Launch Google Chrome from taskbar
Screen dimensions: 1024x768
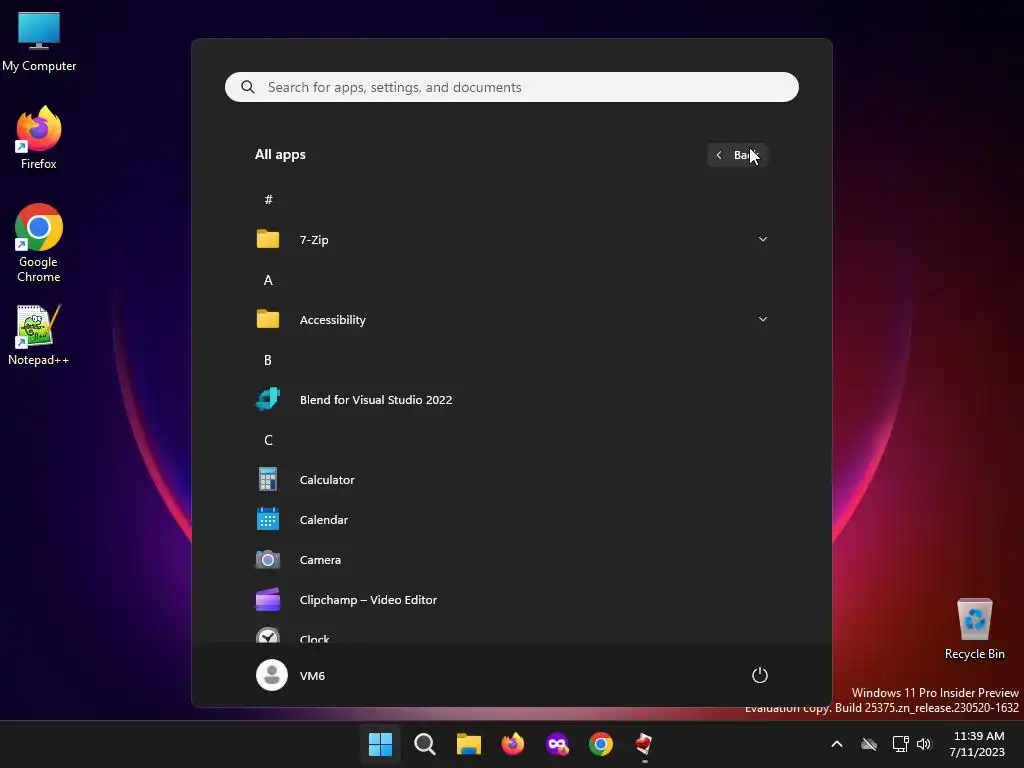601,743
